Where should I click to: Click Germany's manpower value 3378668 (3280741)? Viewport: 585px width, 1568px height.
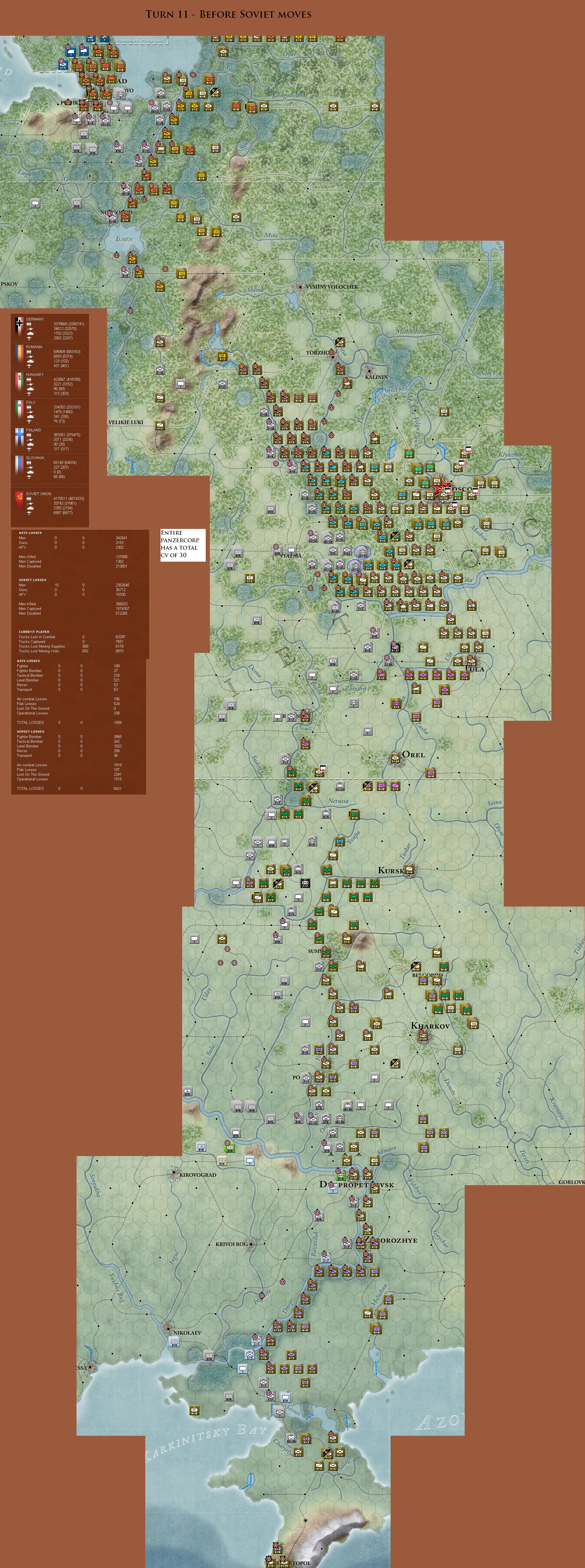[69, 324]
